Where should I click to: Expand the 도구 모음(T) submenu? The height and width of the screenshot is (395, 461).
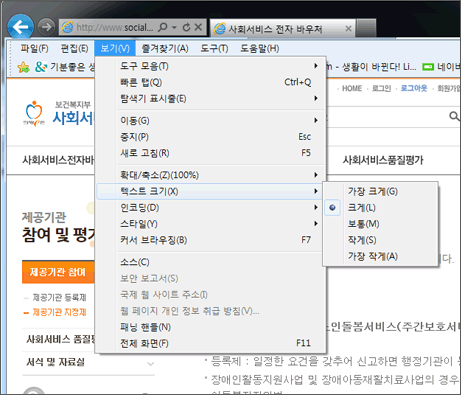[211, 66]
